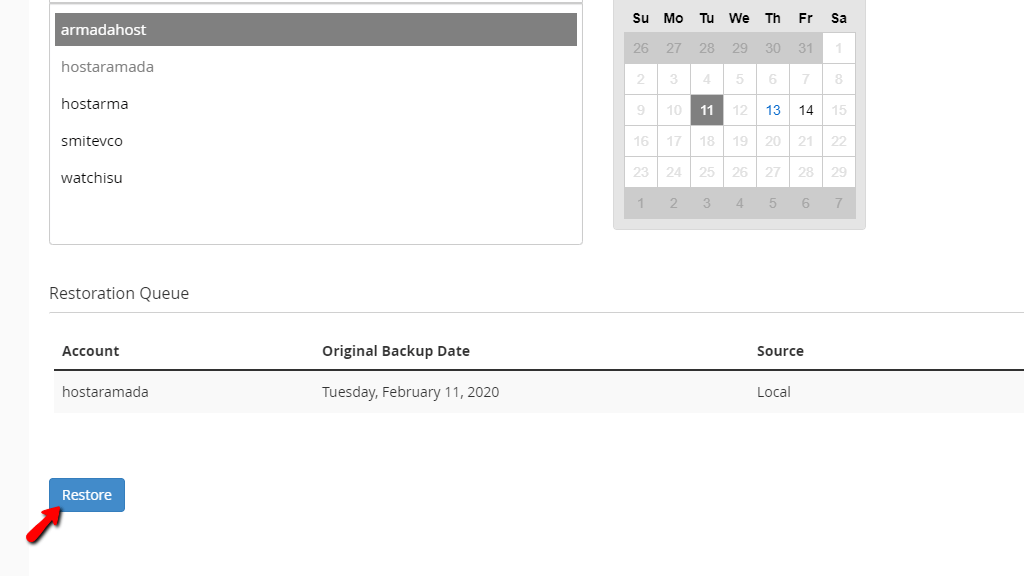The image size is (1024, 576).
Task: Click calendar date 10
Action: click(674, 110)
